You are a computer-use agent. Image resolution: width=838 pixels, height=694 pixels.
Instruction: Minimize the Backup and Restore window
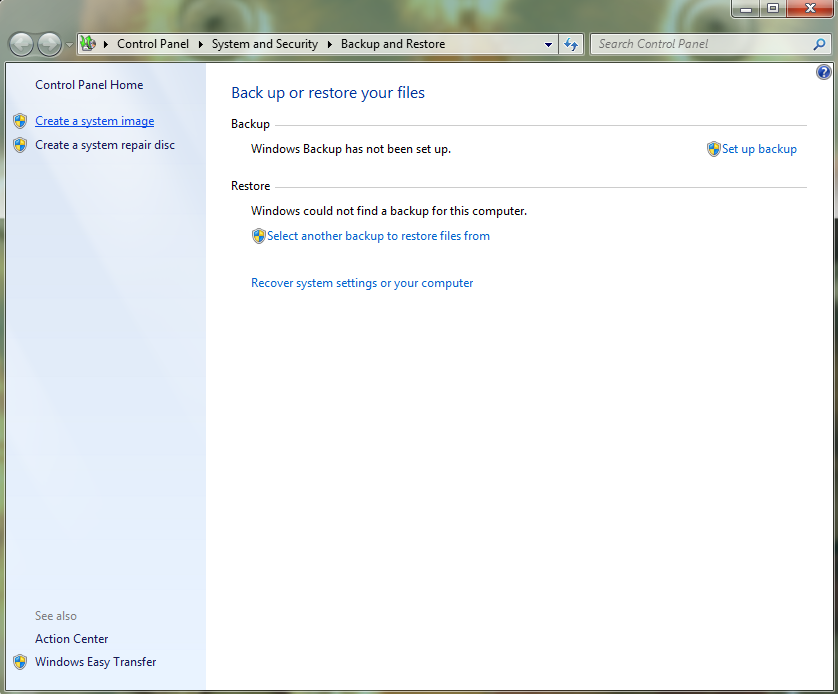pyautogui.click(x=746, y=9)
